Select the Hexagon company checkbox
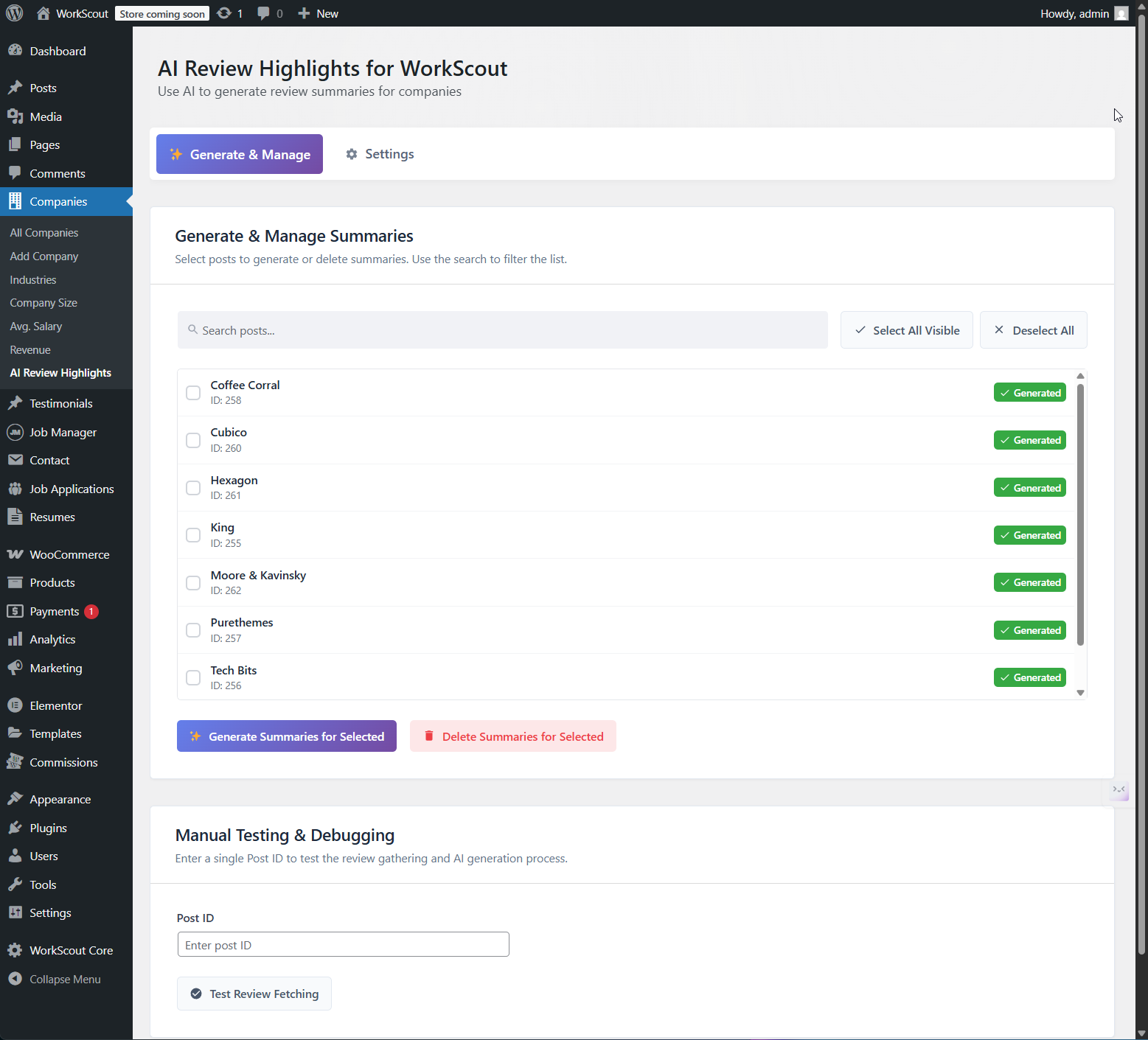This screenshot has height=1040, width=1148. [193, 488]
